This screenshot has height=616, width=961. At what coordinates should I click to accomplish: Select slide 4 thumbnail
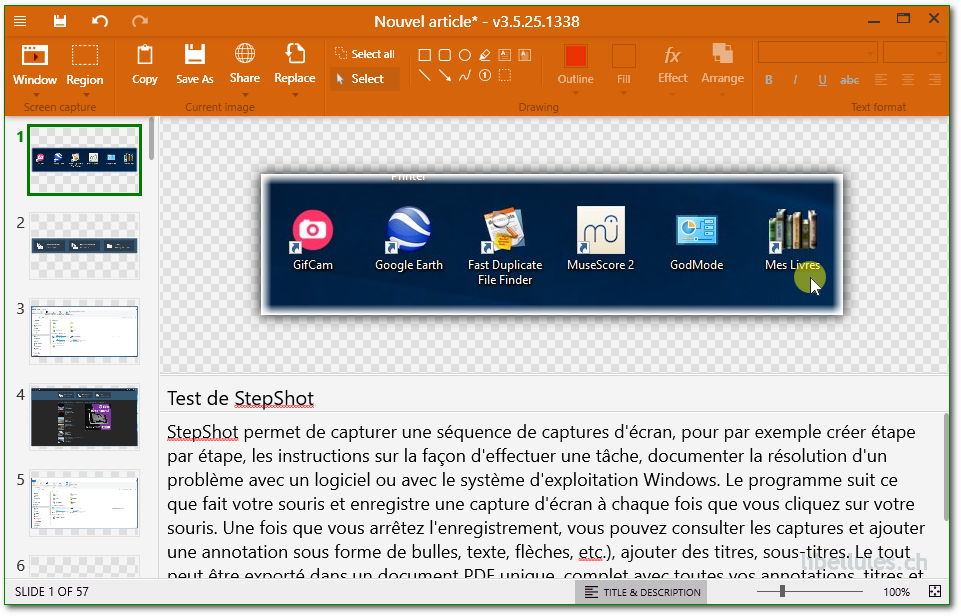pyautogui.click(x=85, y=417)
